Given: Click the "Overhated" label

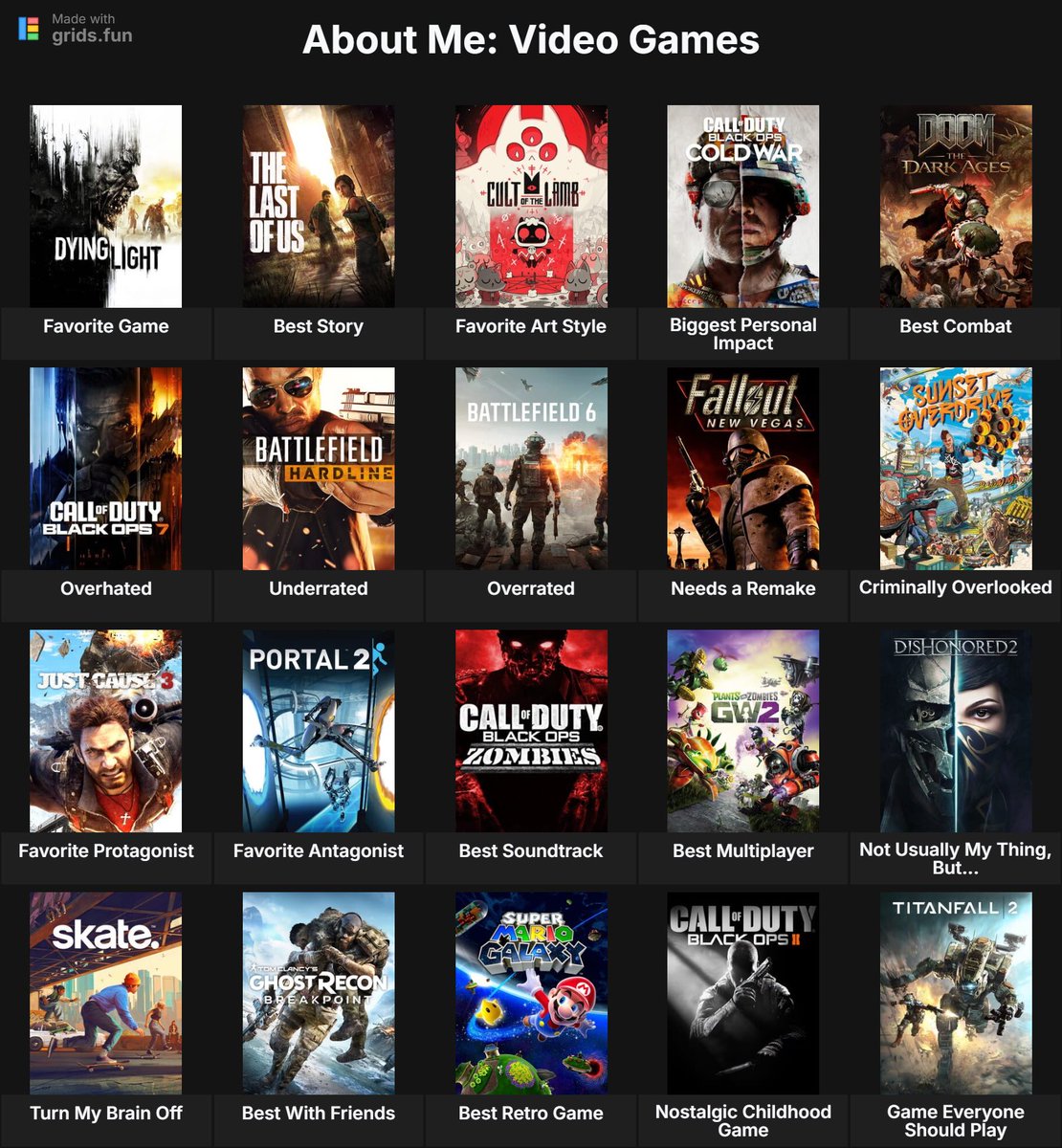Looking at the screenshot, I should 106,588.
